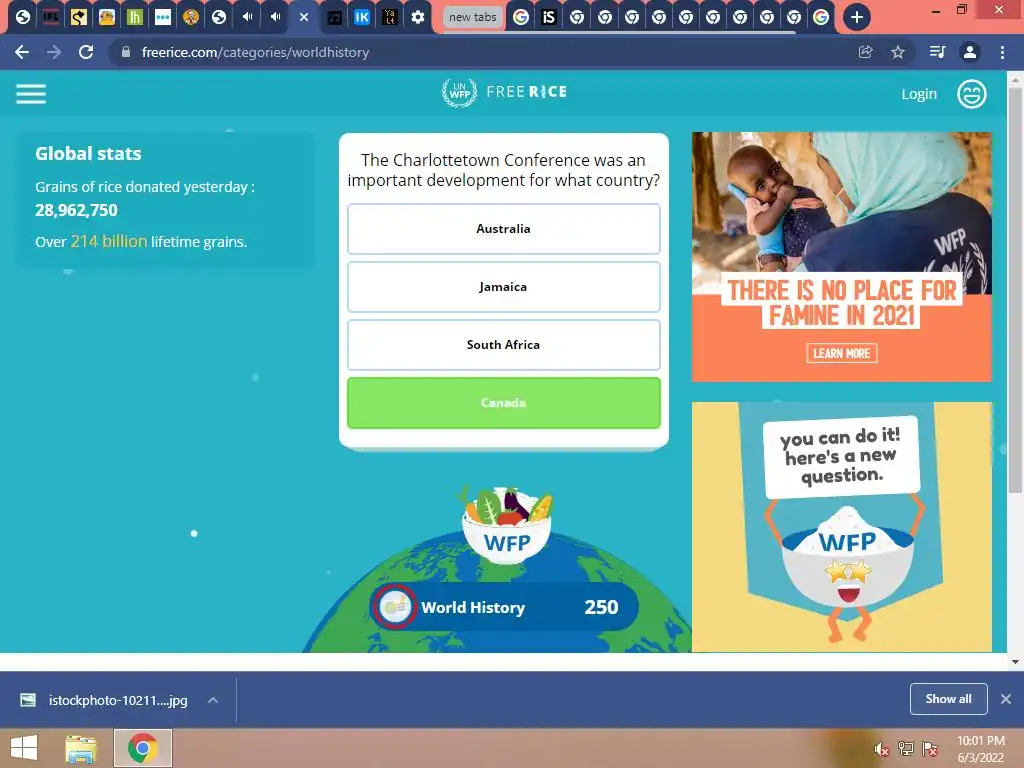The height and width of the screenshot is (768, 1024).
Task: Switch to the IFL tab
Action: click(50, 17)
